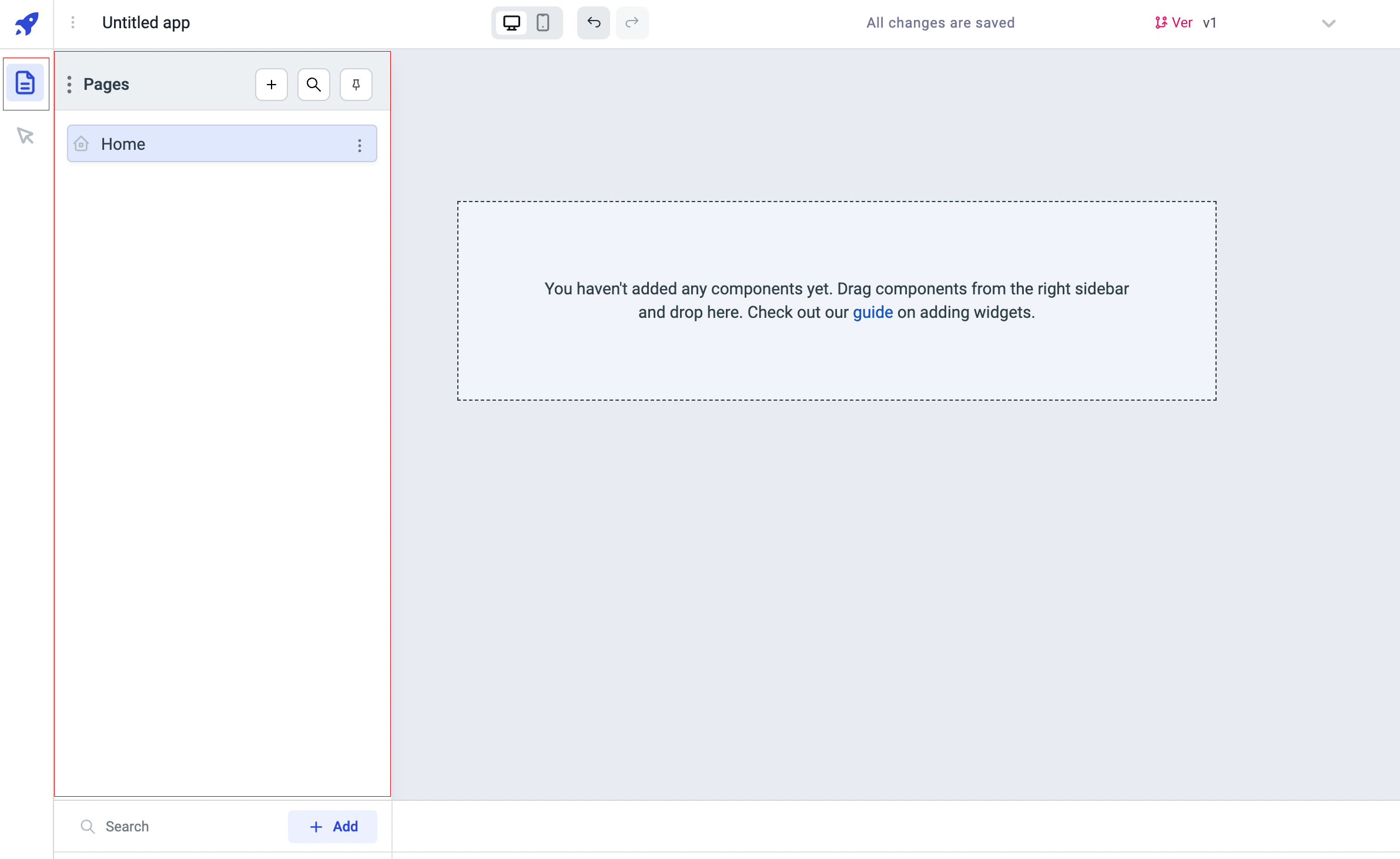This screenshot has height=859, width=1400.
Task: Expand the version v1 dropdown chevron
Action: 1328,24
